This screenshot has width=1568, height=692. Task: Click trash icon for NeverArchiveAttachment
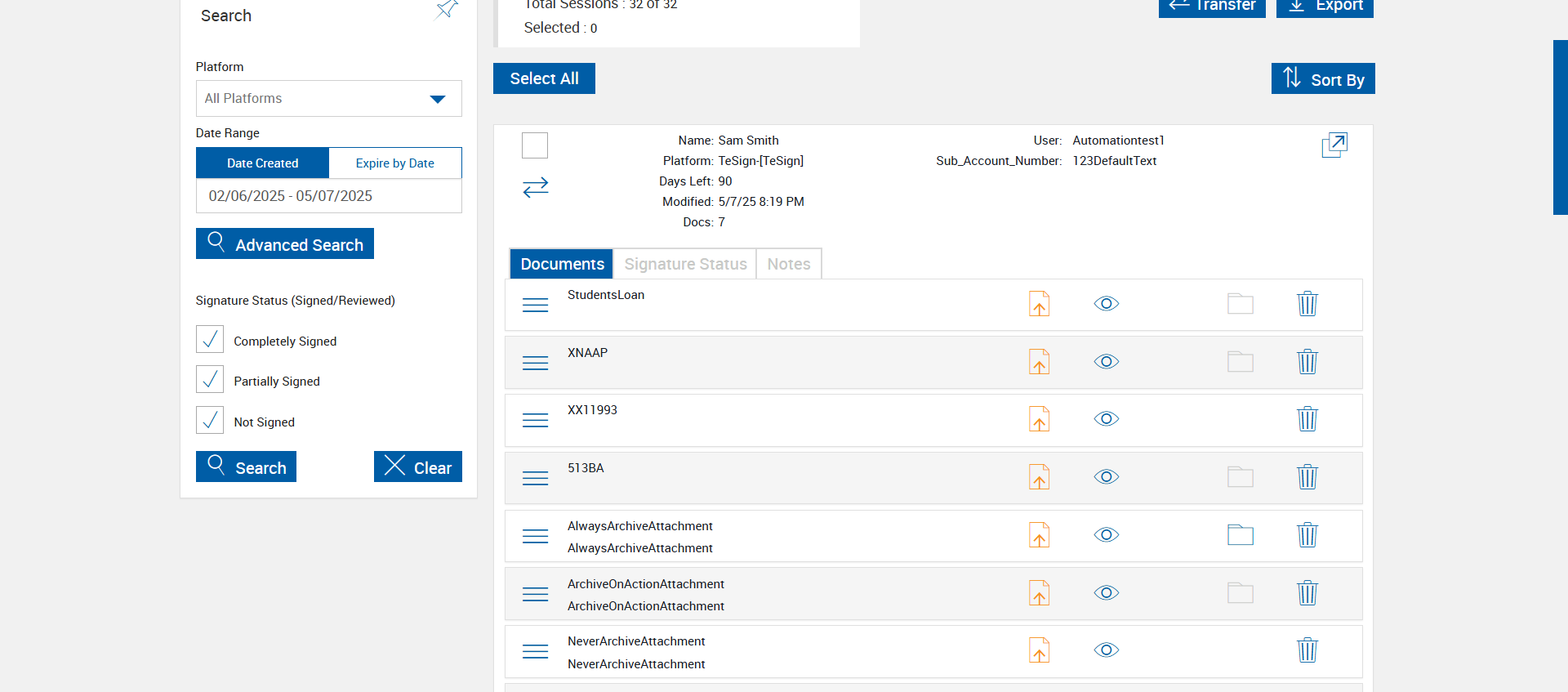click(1307, 650)
